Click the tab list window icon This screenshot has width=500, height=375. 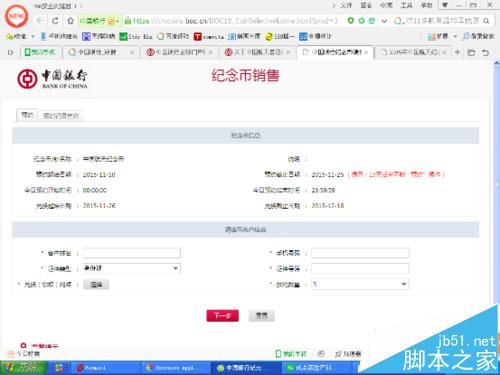pos(471,52)
